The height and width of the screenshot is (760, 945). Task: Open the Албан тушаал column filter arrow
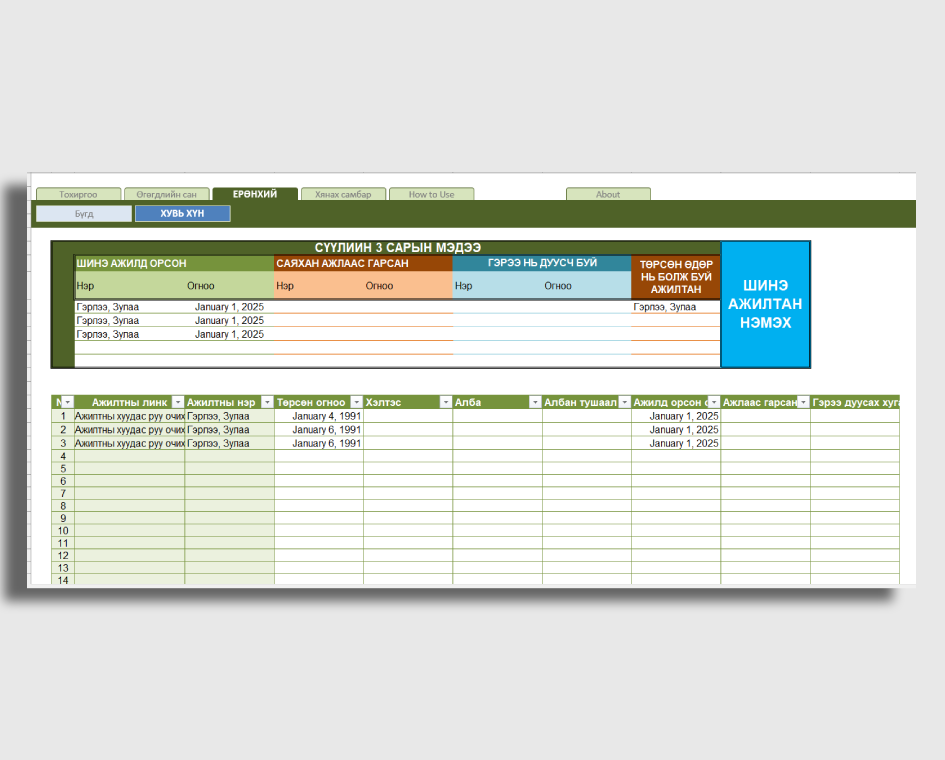coord(624,402)
